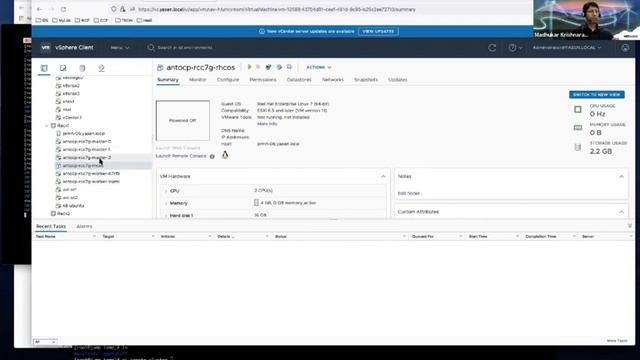The image size is (640, 360).
Task: Open the Networking inventory view
Action: coord(101,68)
